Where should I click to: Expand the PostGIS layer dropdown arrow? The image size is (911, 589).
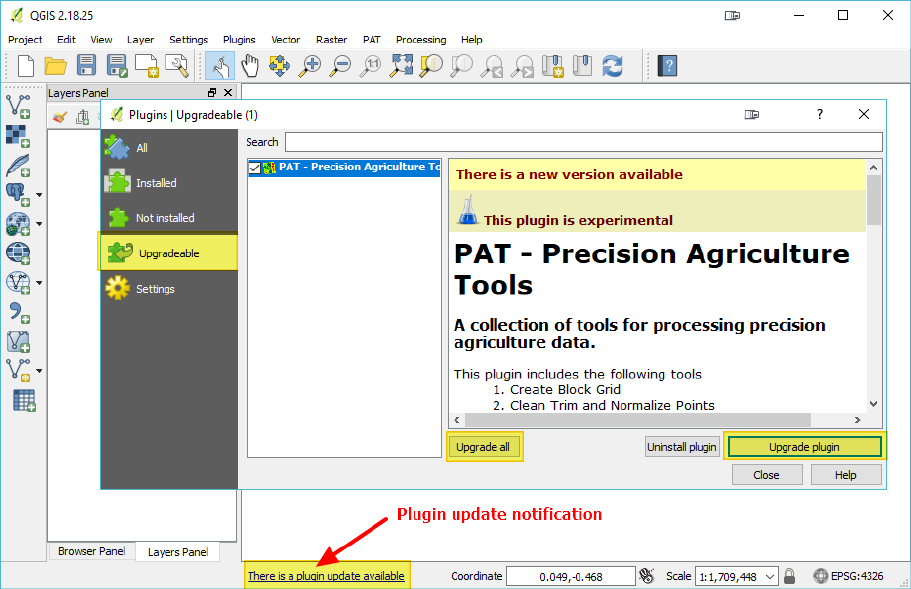point(39,195)
